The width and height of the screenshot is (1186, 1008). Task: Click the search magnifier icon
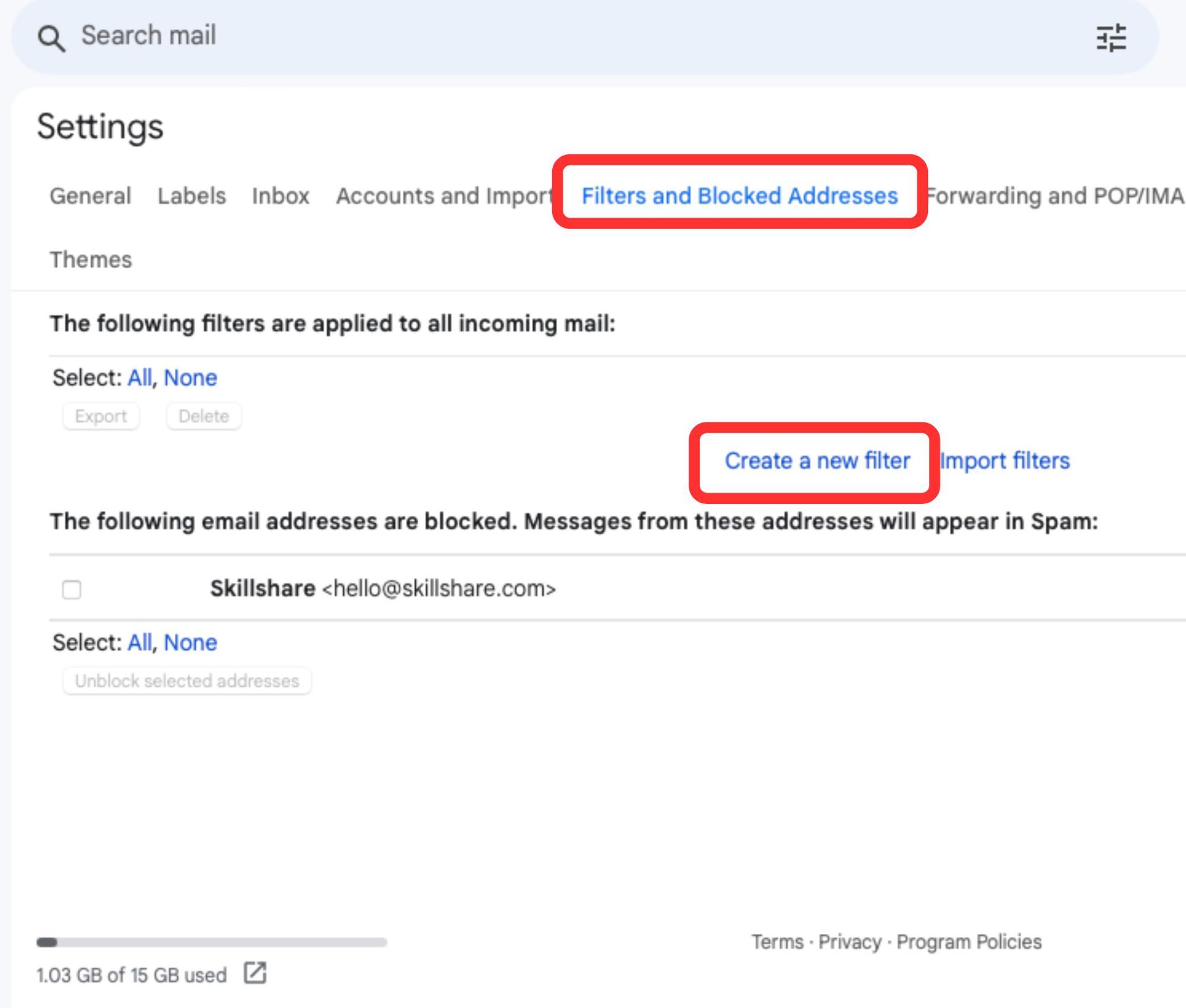[51, 38]
